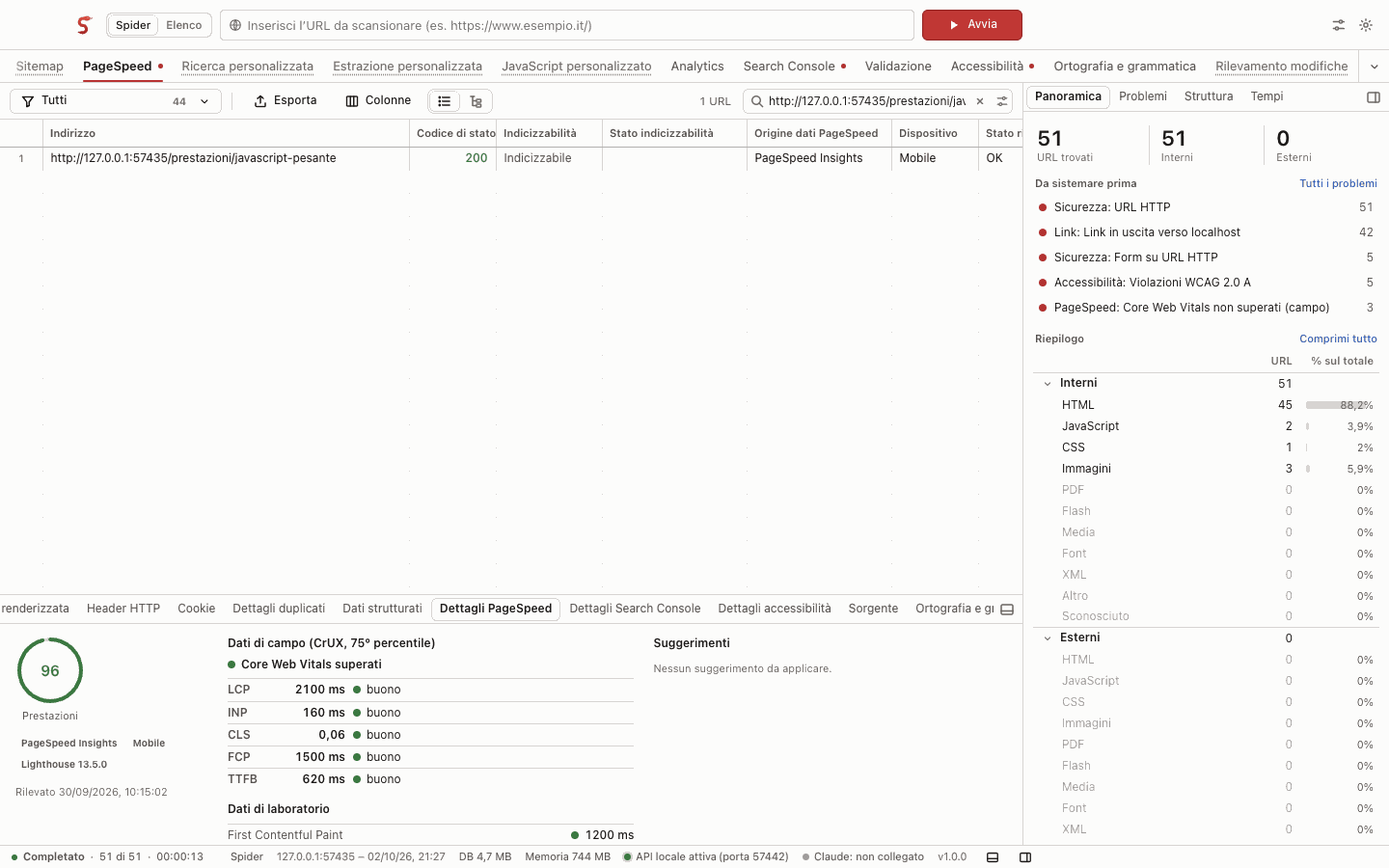Click HTML 88,2% percentage bar
Image resolution: width=1389 pixels, height=868 pixels.
(x=1339, y=406)
